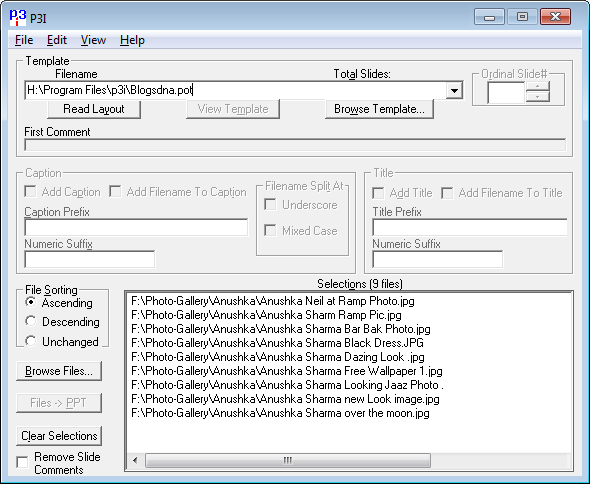Select 'Anushka Sharm Ramp Pic.jpg' entry
The width and height of the screenshot is (591, 485).
click(266, 315)
